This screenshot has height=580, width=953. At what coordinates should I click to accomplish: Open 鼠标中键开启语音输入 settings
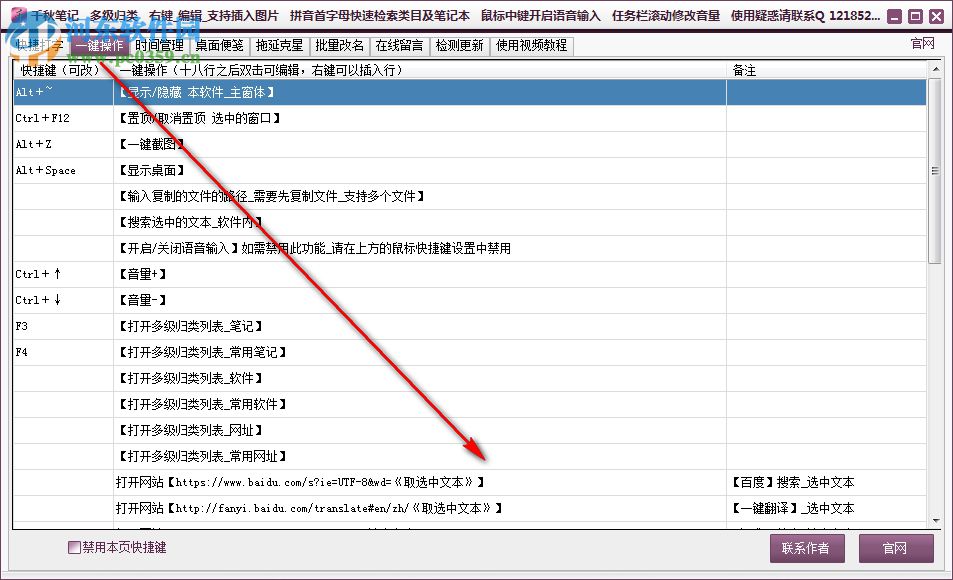coord(541,15)
